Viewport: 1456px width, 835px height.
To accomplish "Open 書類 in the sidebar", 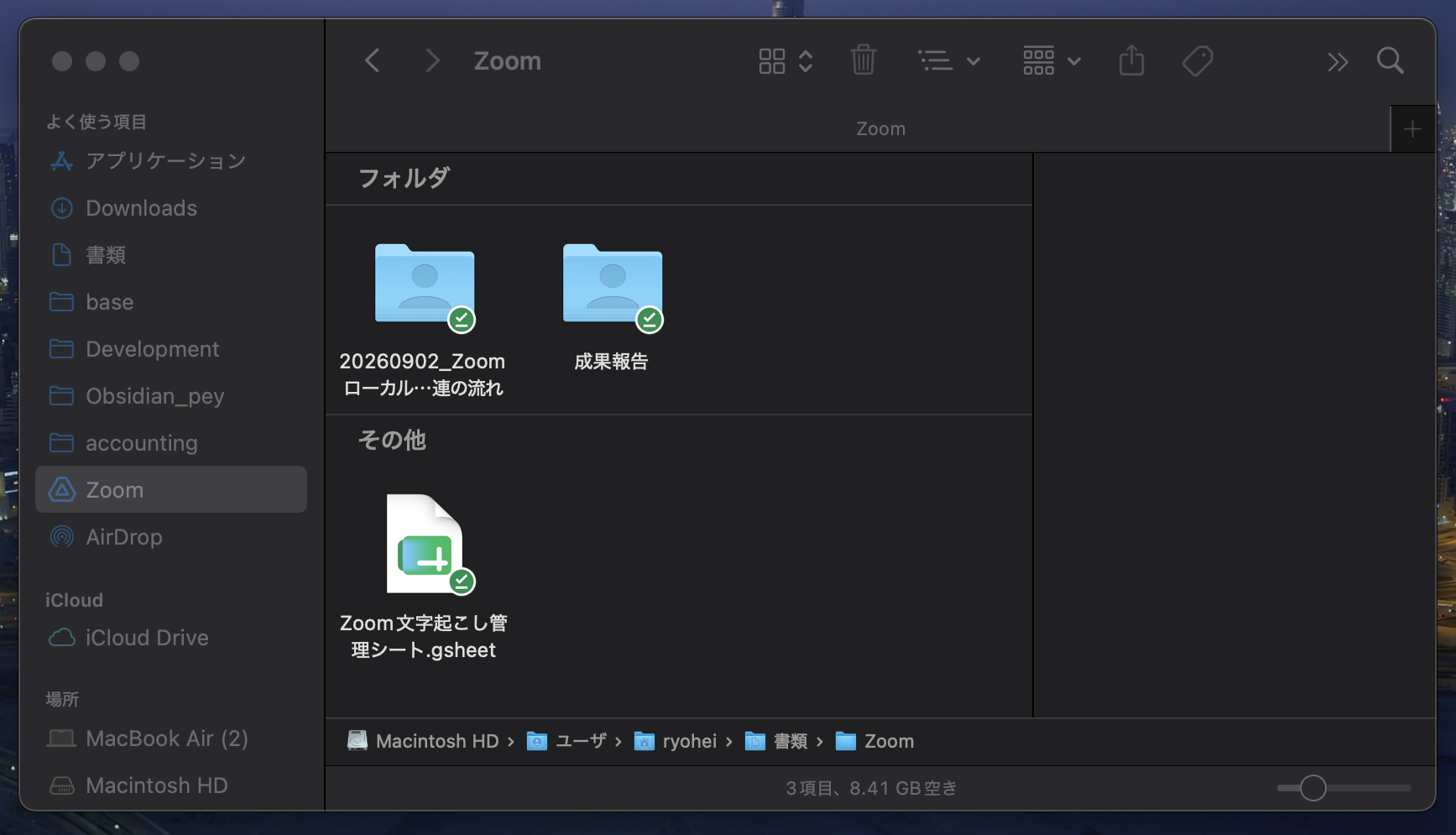I will (171, 254).
